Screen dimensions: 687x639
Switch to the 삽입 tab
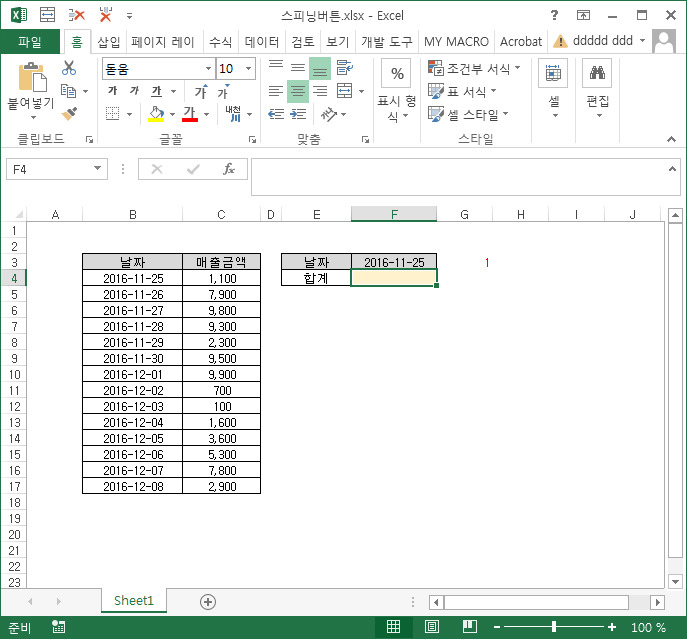click(108, 42)
